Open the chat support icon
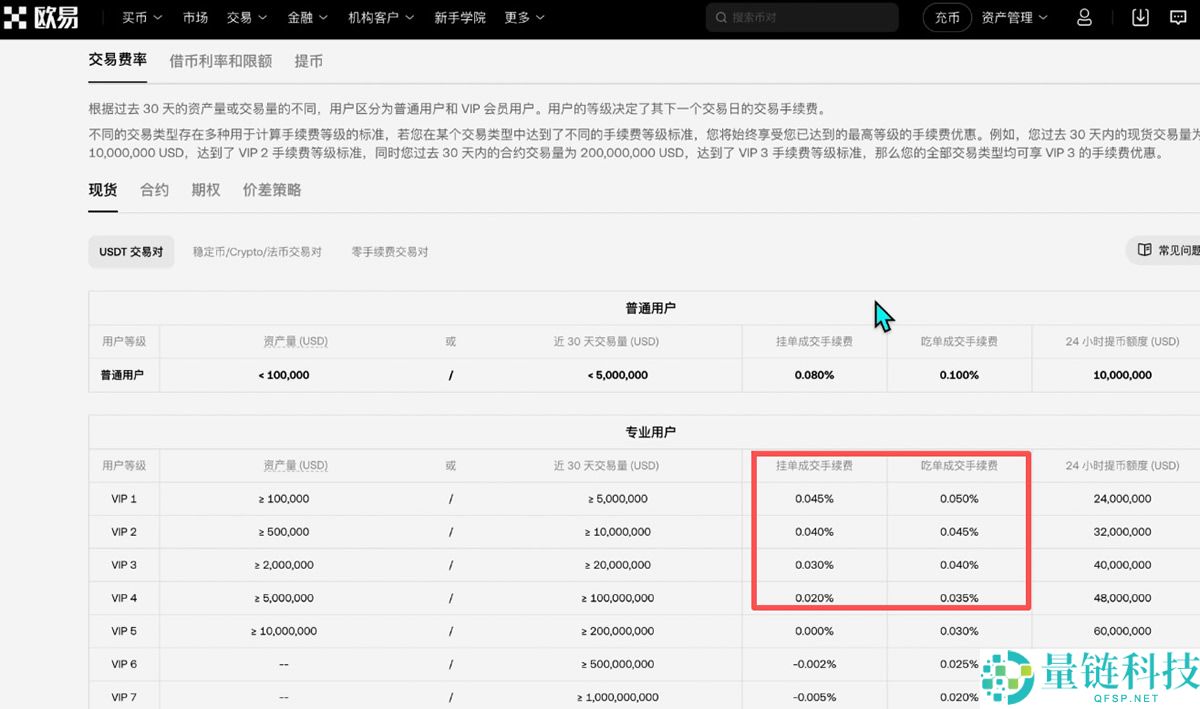Screen dimensions: 1200x709 pyautogui.click(x=1177, y=17)
